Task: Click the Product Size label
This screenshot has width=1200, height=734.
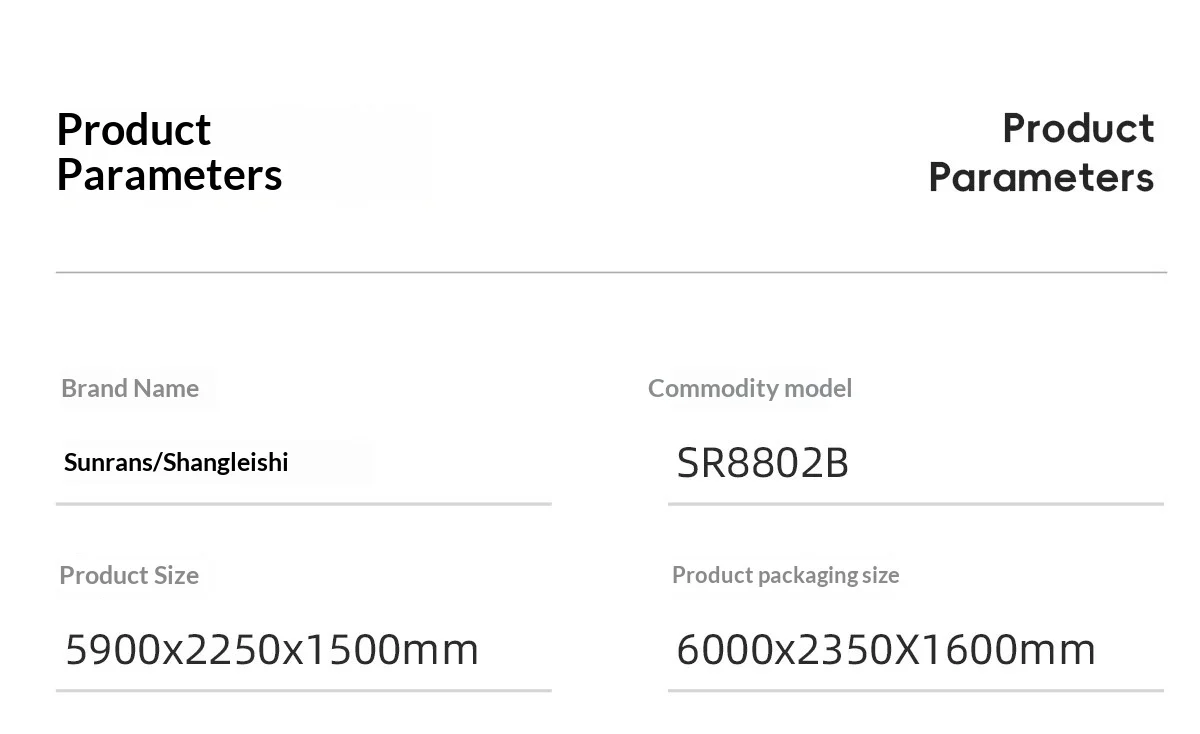Action: pos(129,575)
